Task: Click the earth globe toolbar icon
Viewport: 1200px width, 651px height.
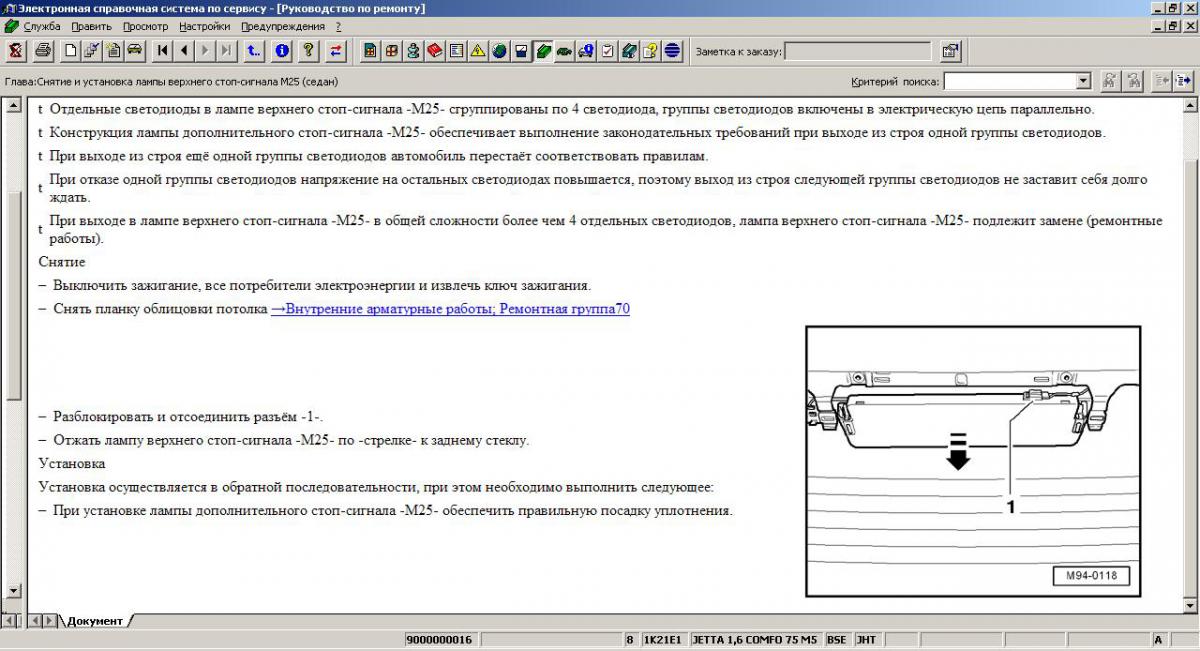Action: [499, 50]
